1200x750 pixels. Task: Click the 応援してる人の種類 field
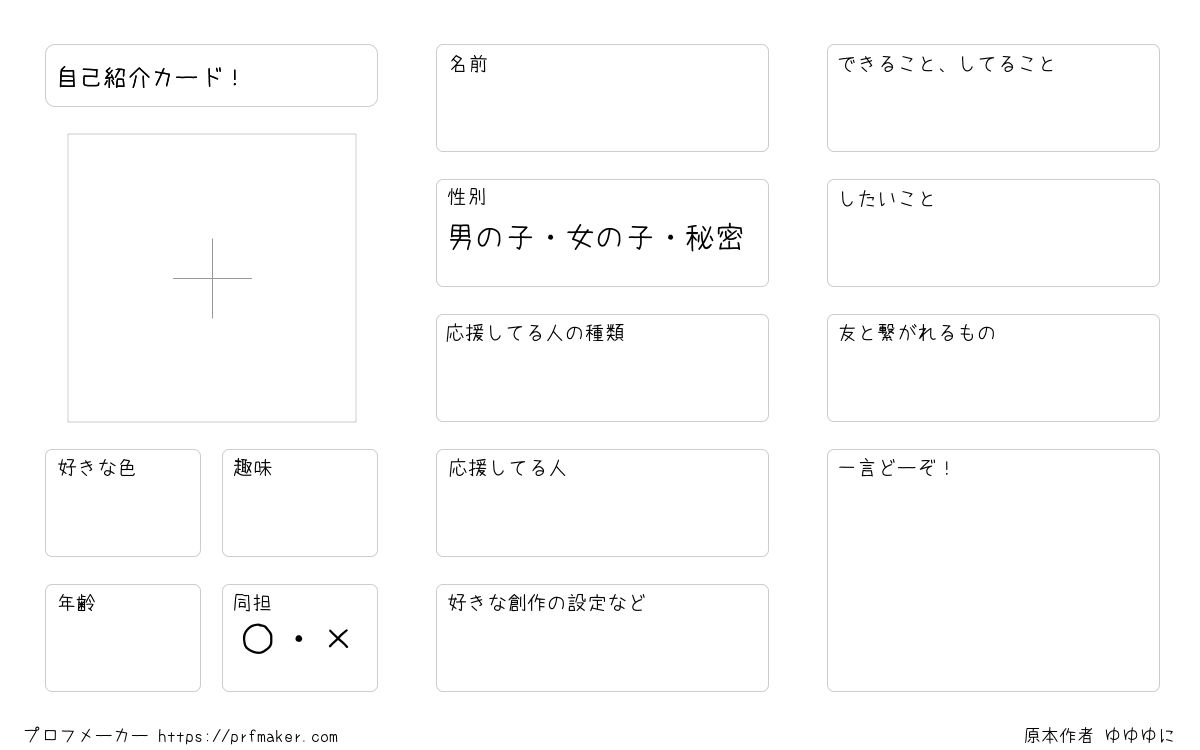point(602,368)
